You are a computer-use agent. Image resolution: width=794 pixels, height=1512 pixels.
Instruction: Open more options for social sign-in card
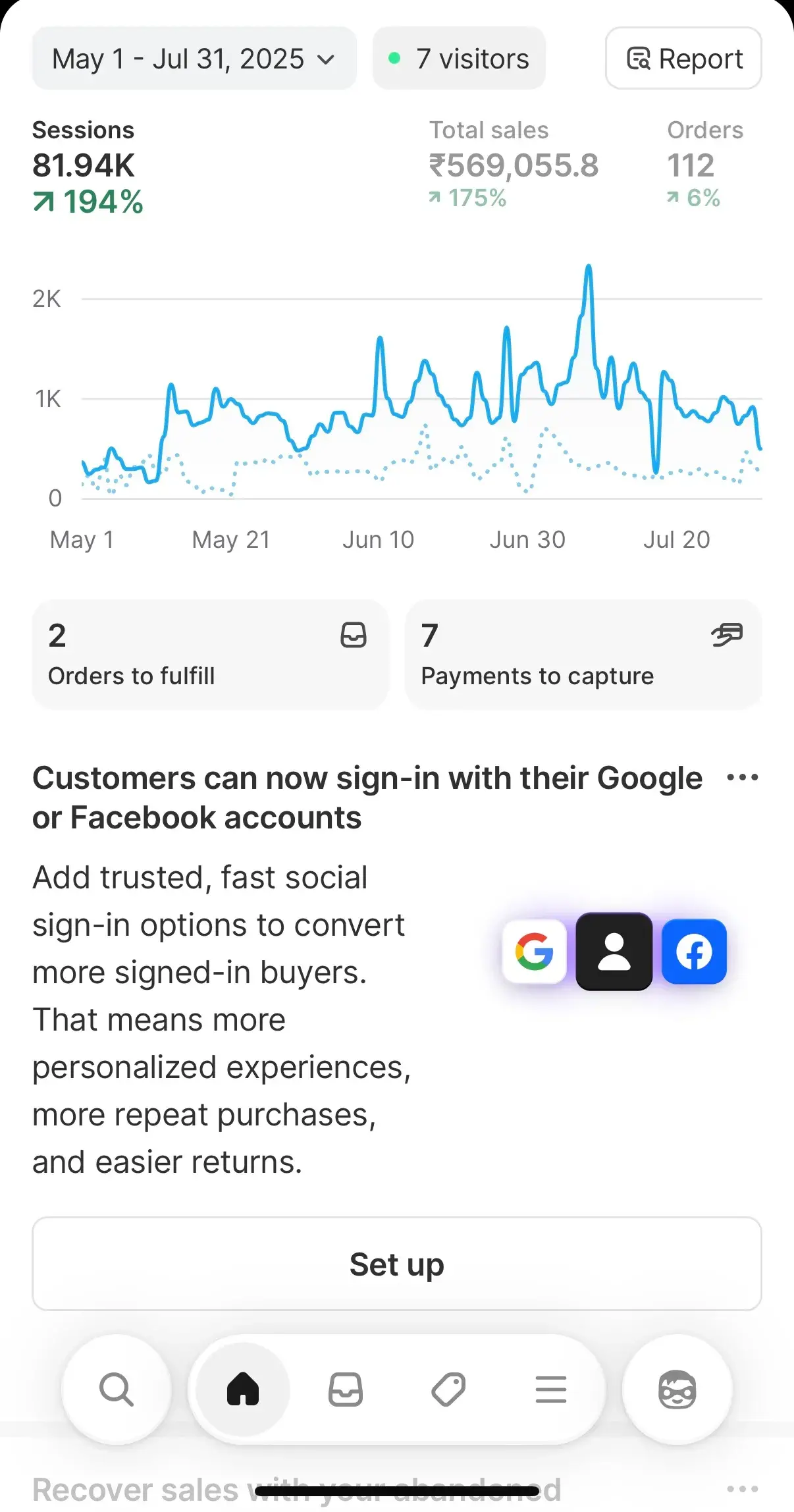point(742,778)
